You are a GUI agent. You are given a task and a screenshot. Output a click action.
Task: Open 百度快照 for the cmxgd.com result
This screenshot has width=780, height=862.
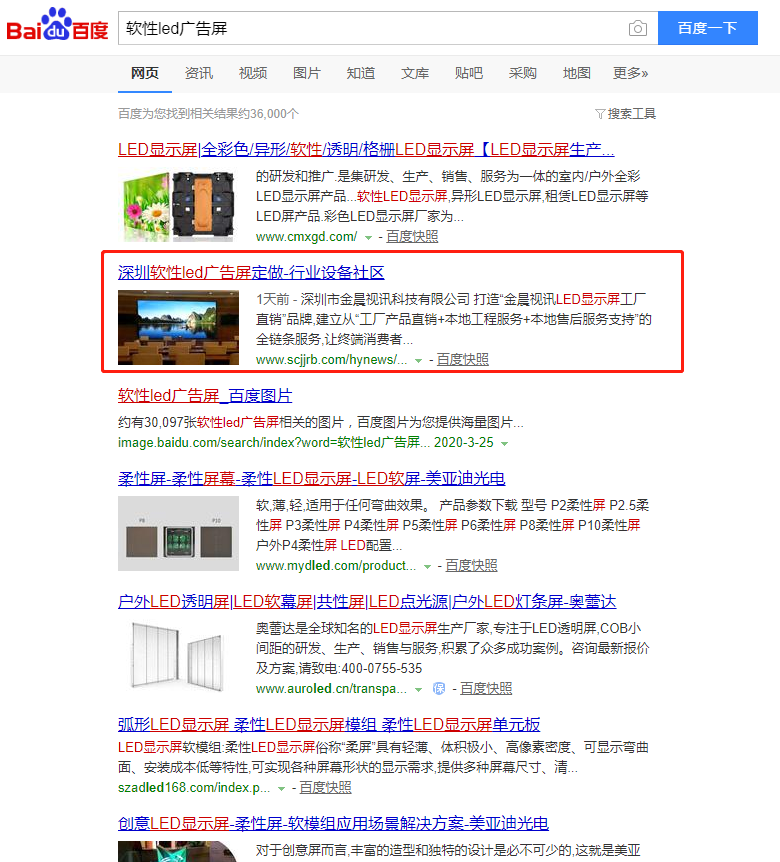click(x=412, y=237)
